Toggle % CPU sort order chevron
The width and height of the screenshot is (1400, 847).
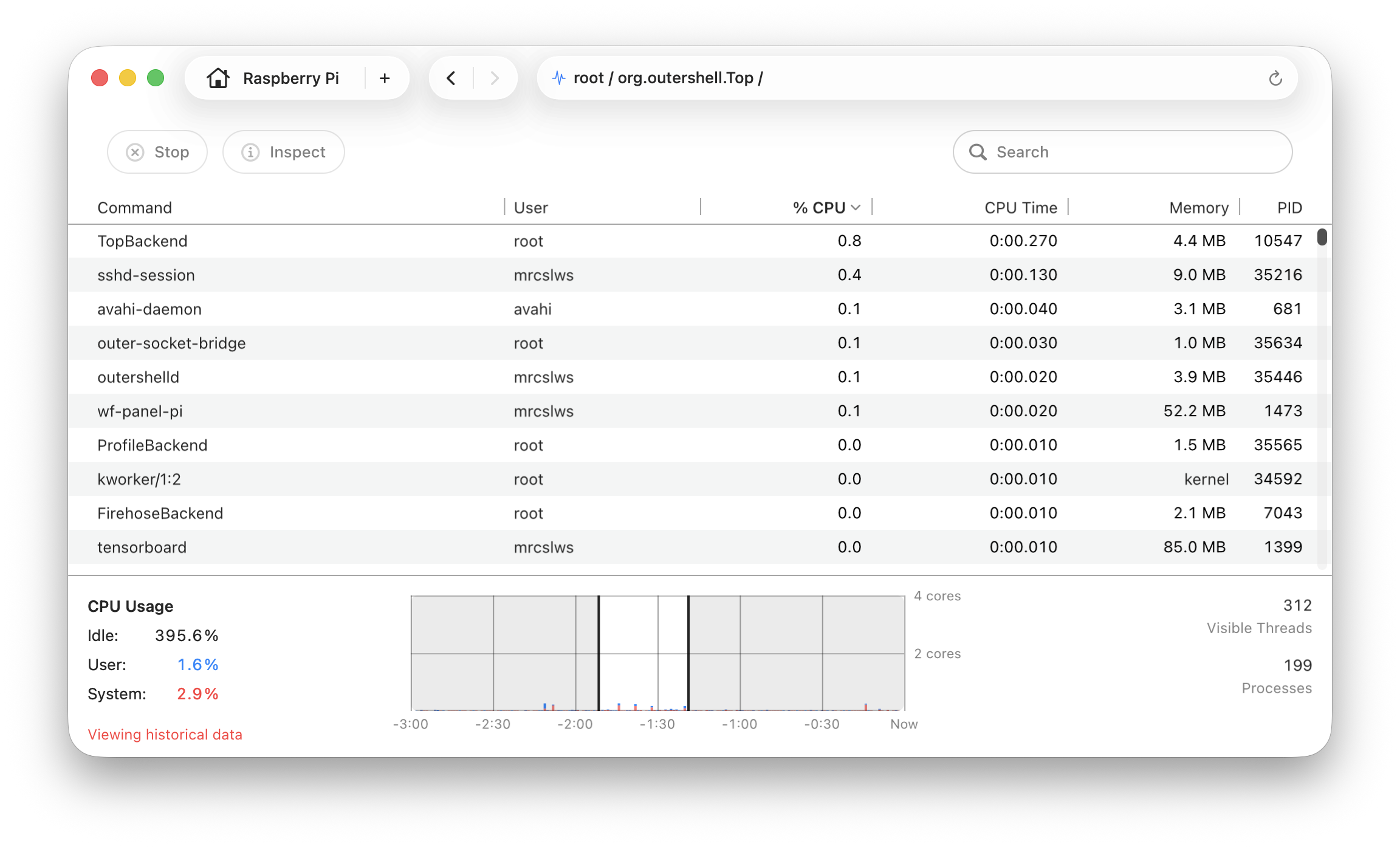tap(856, 208)
